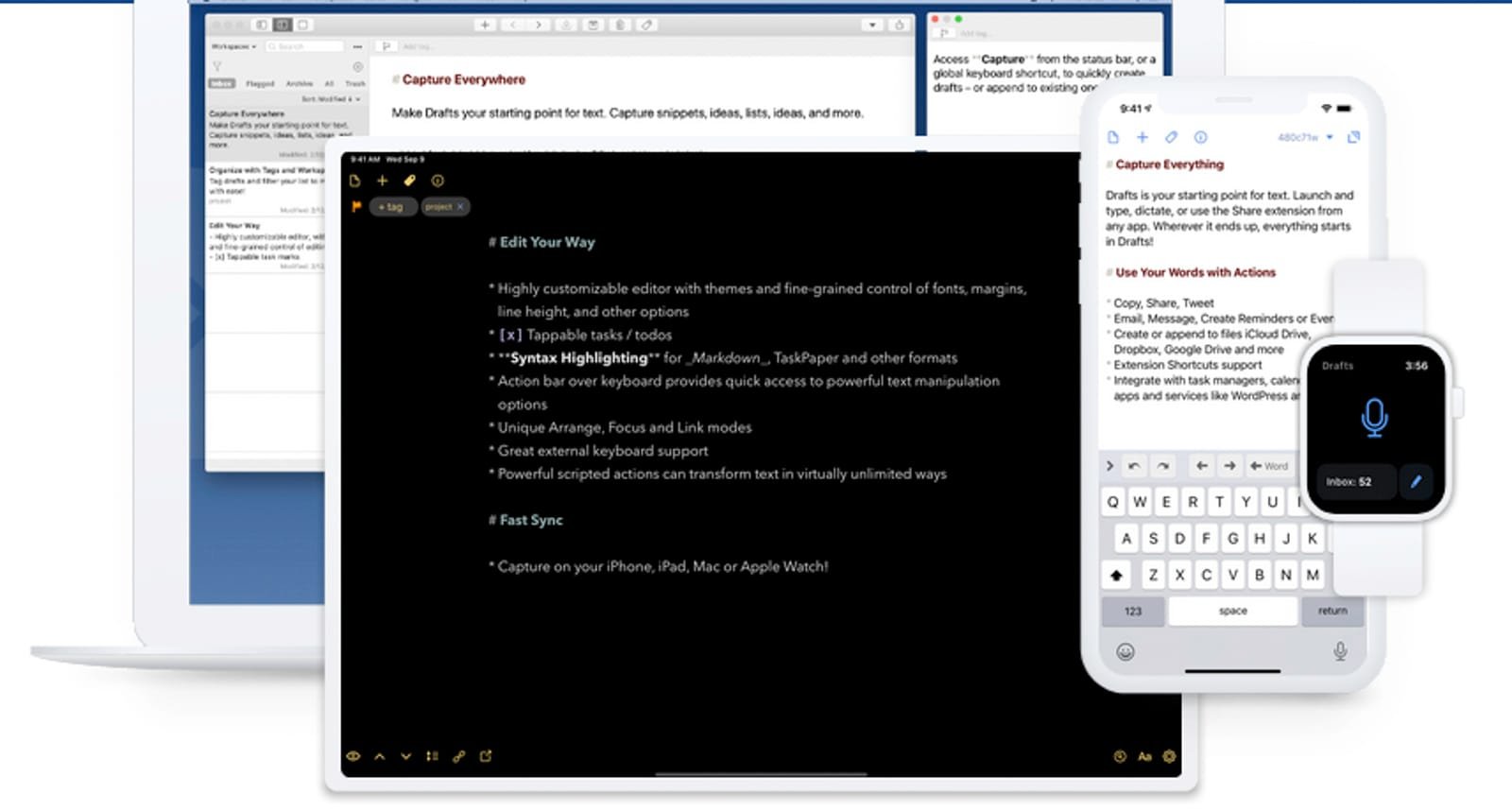Click the yellow tag icon in iPad toolbar

pos(409,181)
